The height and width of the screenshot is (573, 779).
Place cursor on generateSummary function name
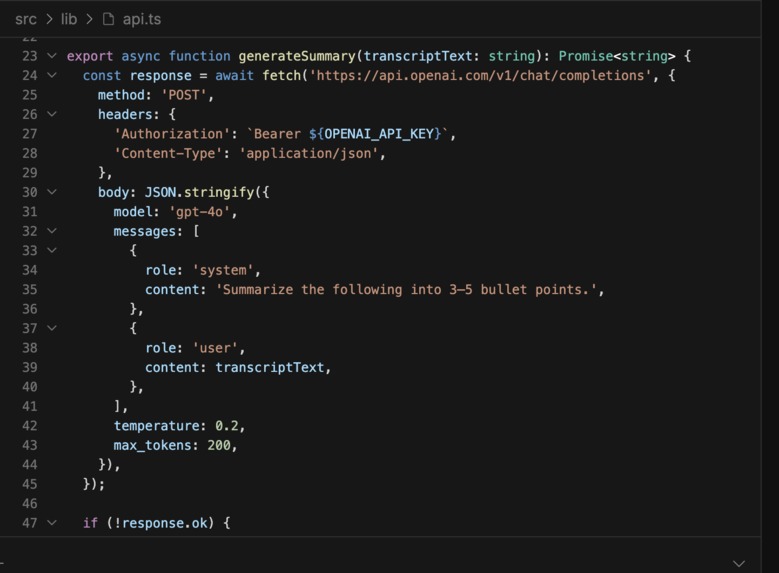click(297, 56)
